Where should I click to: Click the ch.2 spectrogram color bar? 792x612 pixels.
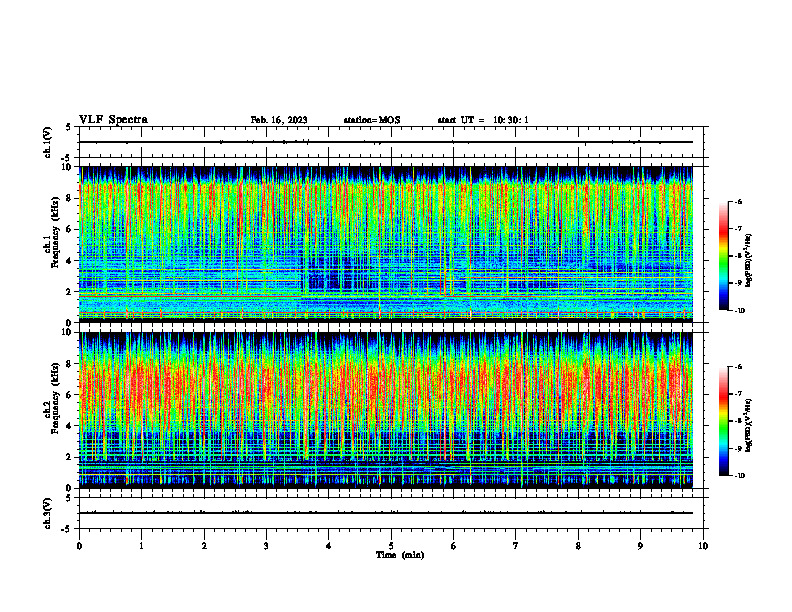[724, 421]
